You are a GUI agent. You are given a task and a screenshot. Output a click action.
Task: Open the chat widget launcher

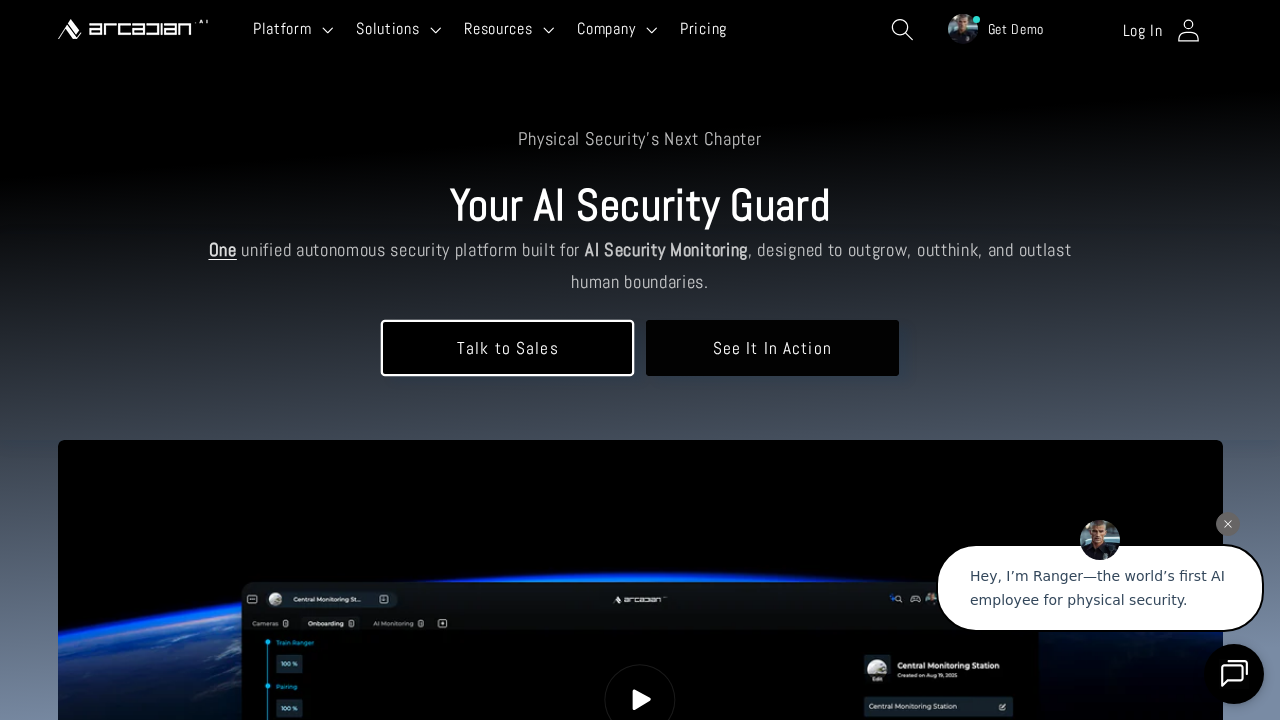click(1233, 674)
